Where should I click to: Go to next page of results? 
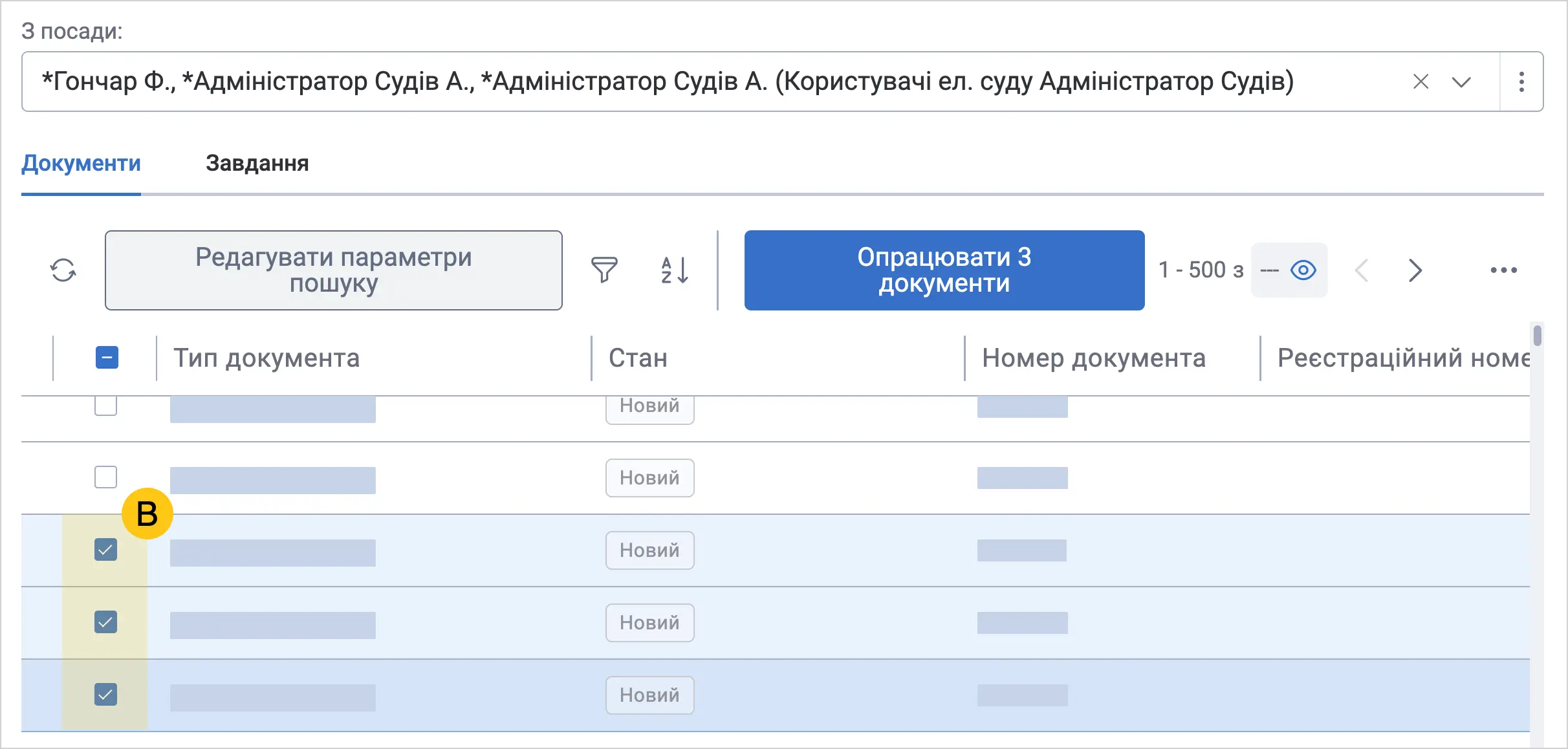(1415, 270)
